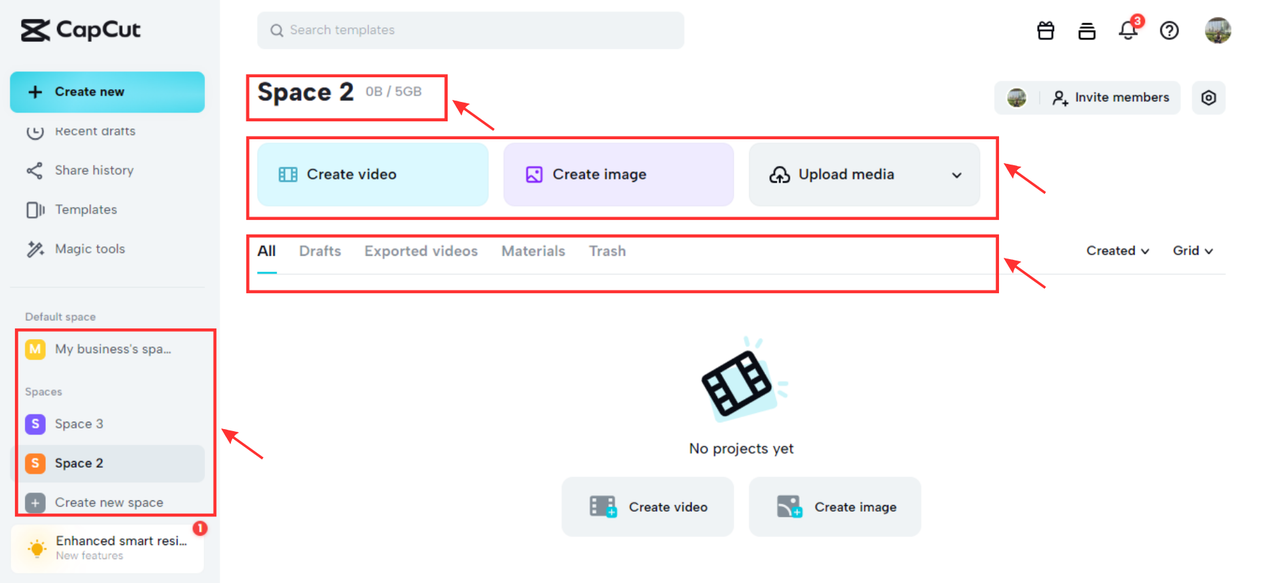
Task: Click Create new space
Action: 107,503
